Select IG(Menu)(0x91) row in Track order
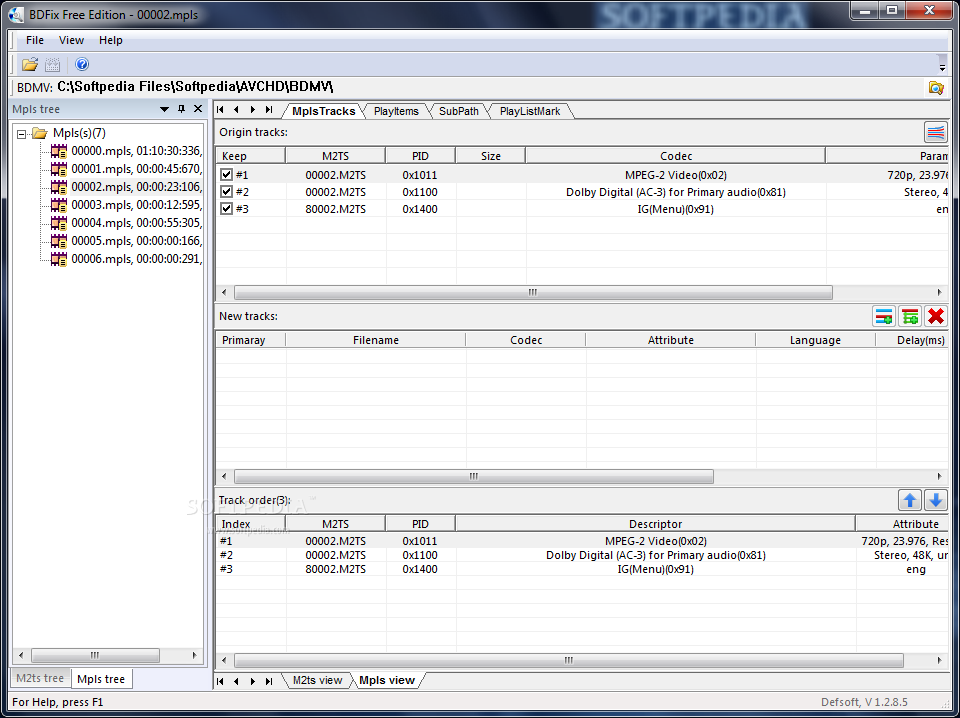Screen dimensions: 960x718 (582, 569)
